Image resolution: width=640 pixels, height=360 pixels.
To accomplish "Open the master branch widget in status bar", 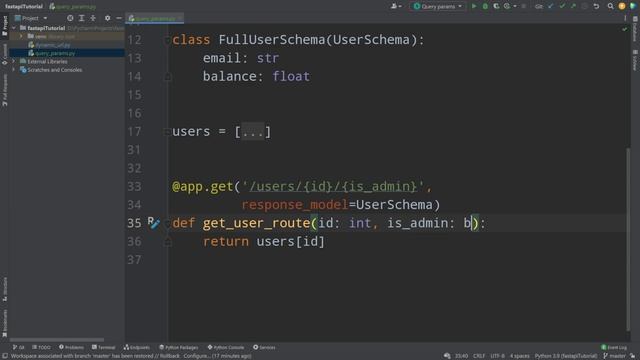I will tap(615, 356).
